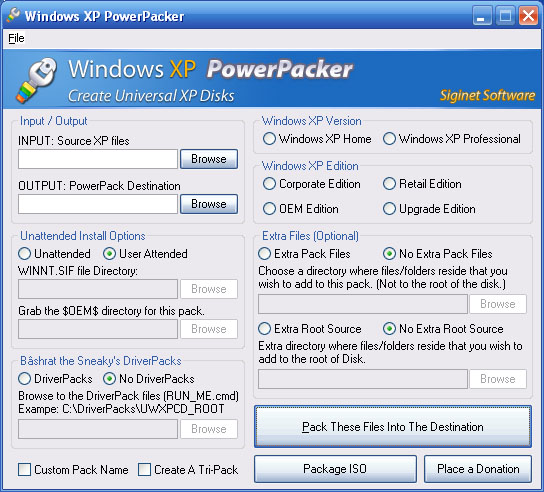
Task: Click Browse beside WINNT.SIF file Directory
Action: point(209,289)
